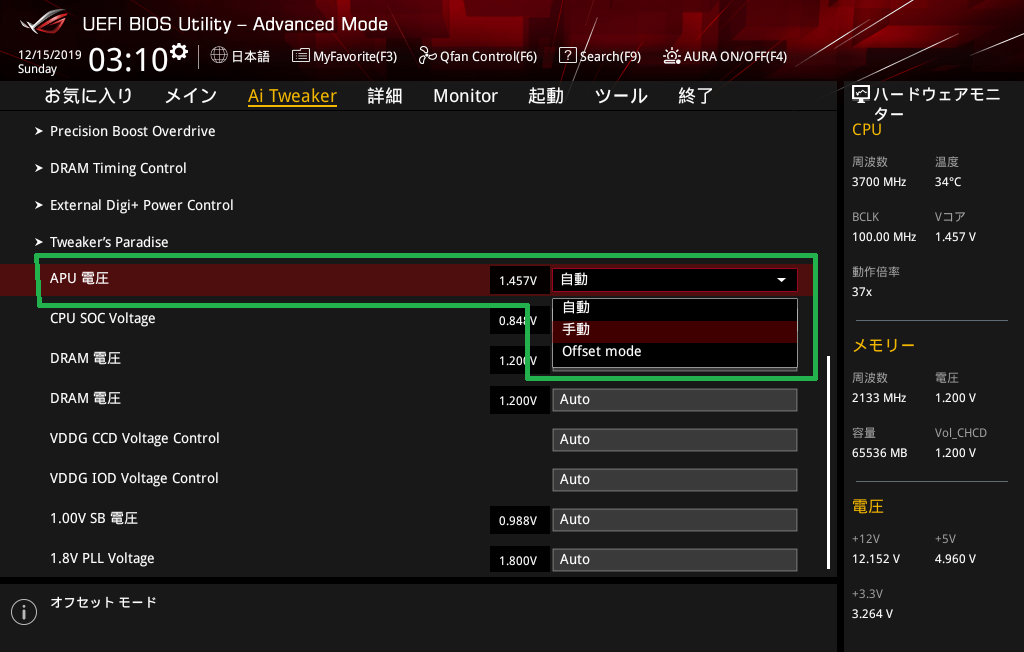Click the settings list scrollbar
Viewport: 1024px width, 652px height.
point(829,462)
